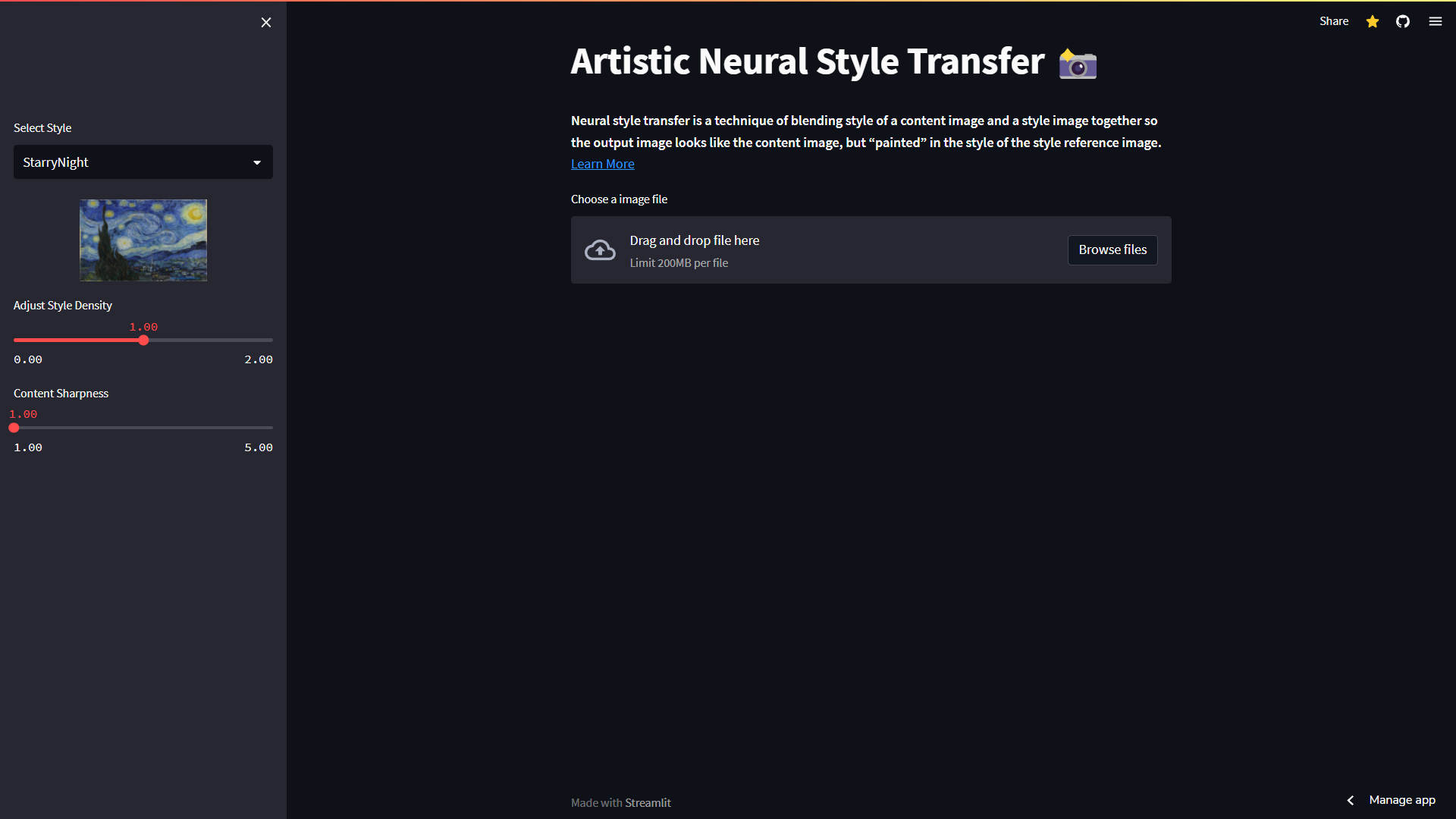Expand the Select Style dropdown arrow
1456x819 pixels.
257,162
